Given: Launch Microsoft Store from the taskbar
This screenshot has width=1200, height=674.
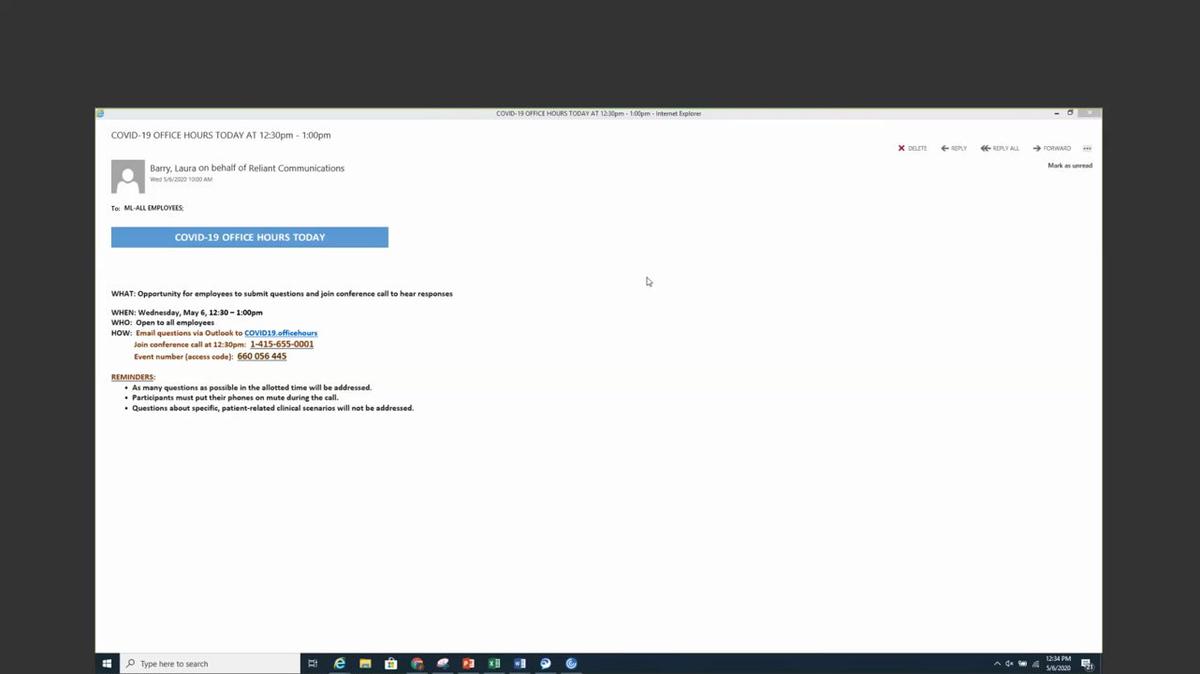Looking at the screenshot, I should pos(391,663).
